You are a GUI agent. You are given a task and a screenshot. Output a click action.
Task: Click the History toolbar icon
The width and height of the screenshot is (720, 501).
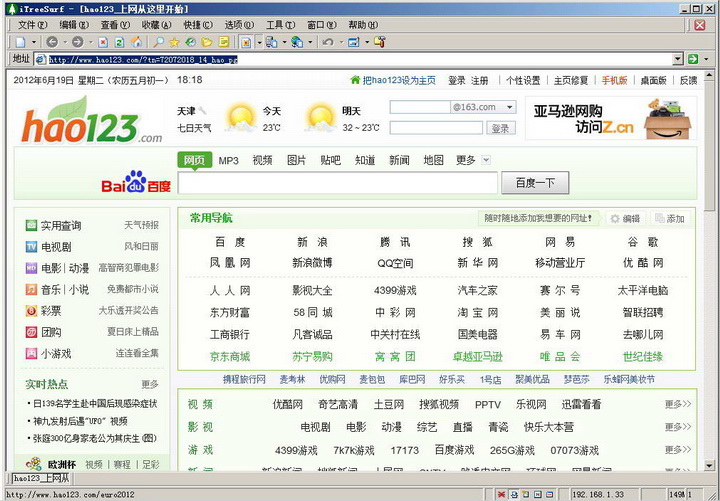[191, 42]
